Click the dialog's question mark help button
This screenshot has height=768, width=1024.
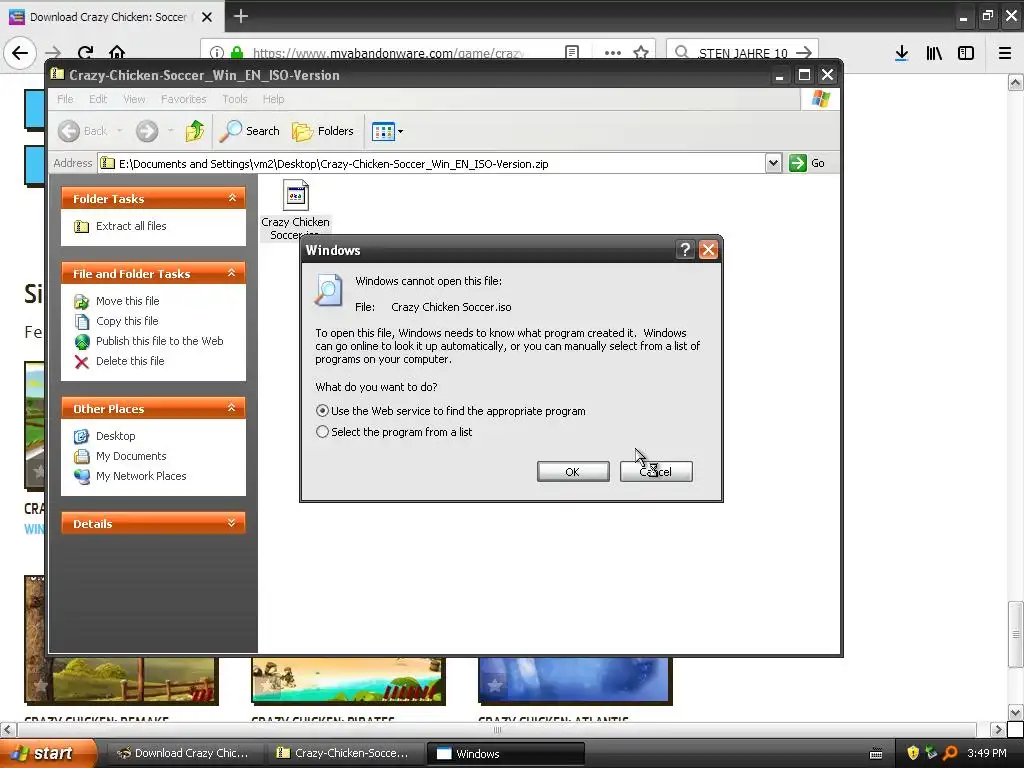point(684,249)
